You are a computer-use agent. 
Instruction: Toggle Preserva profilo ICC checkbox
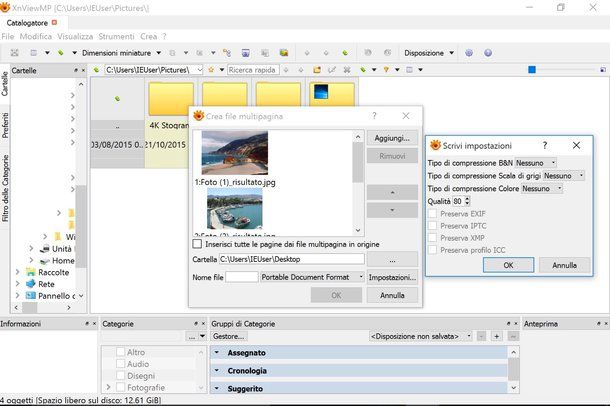coord(432,250)
